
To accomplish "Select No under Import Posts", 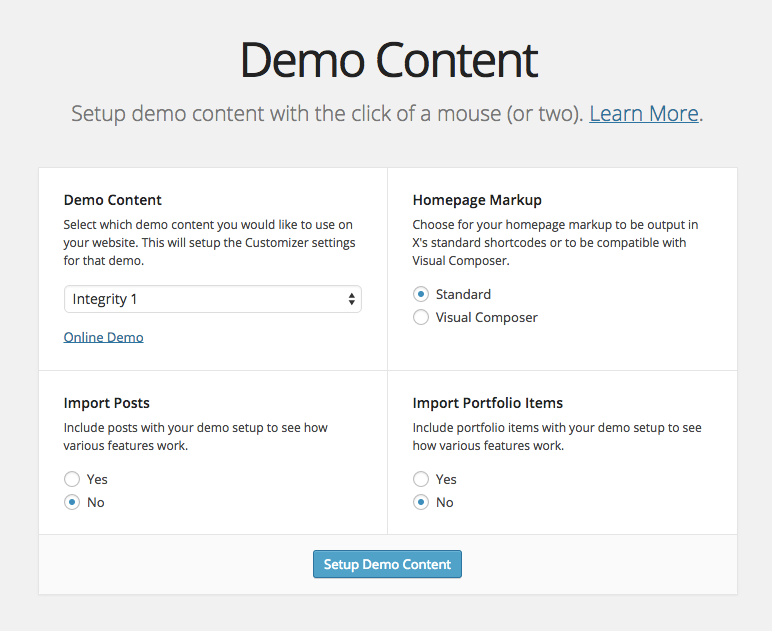I will tap(72, 502).
